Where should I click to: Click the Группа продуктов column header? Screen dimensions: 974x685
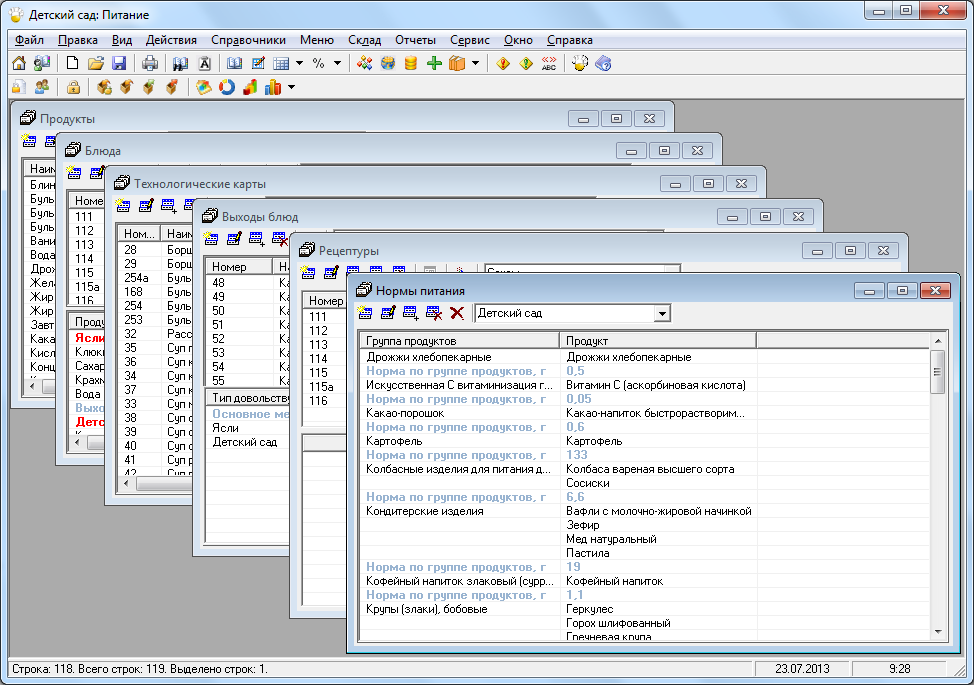tap(458, 341)
